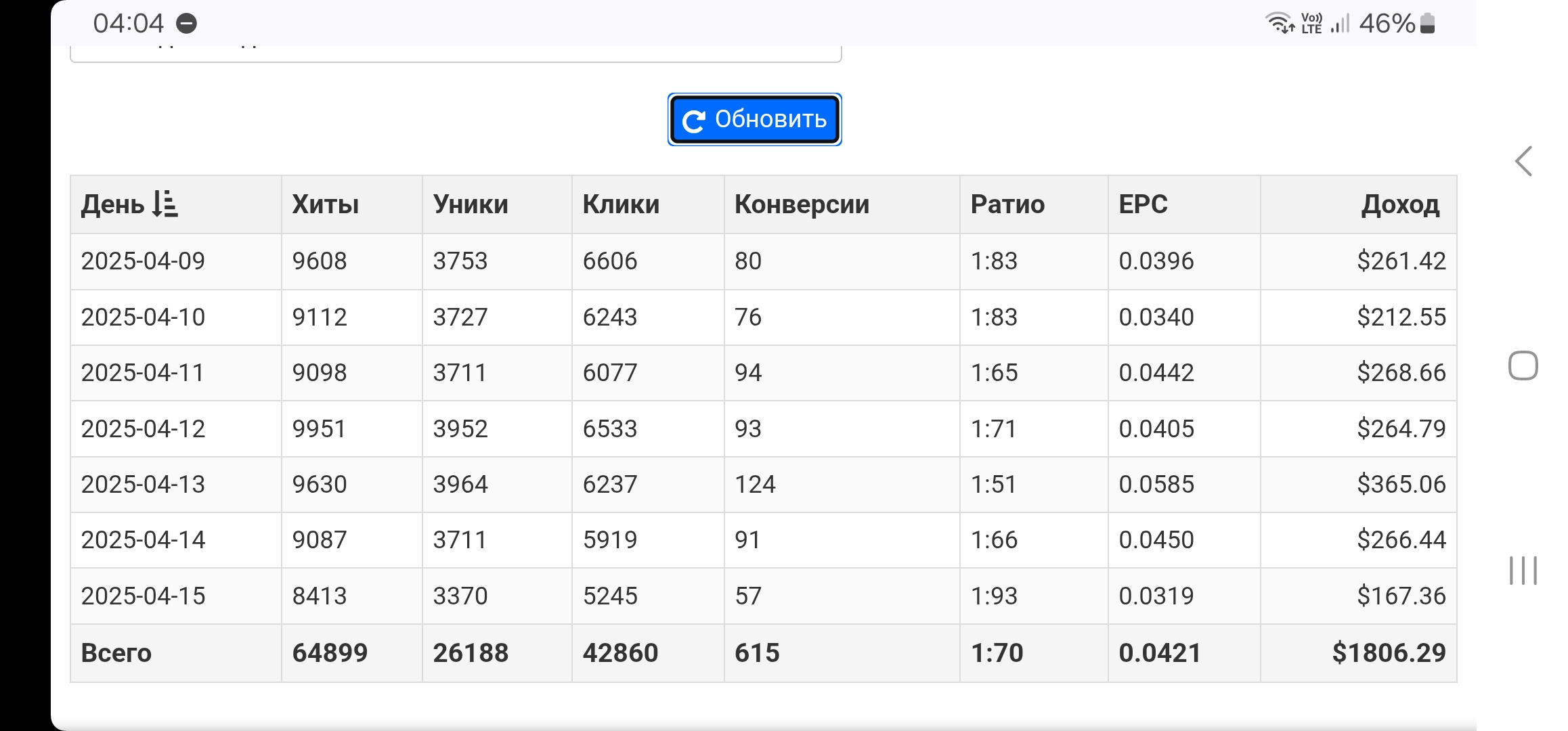Click the $1806.29 total income cell

(1389, 653)
